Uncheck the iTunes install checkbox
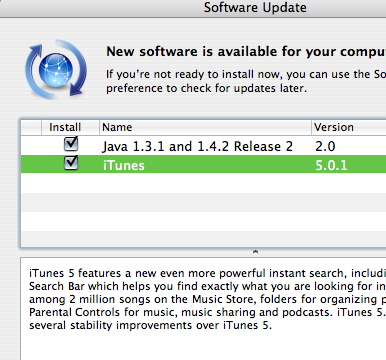386x360 pixels. [71, 163]
